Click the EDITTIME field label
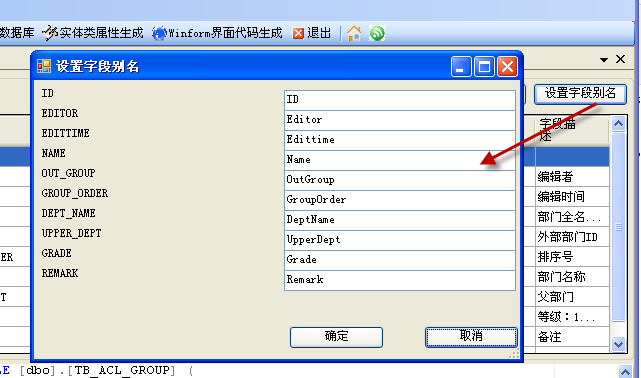Screen dimensions: 641x378 pos(65,133)
